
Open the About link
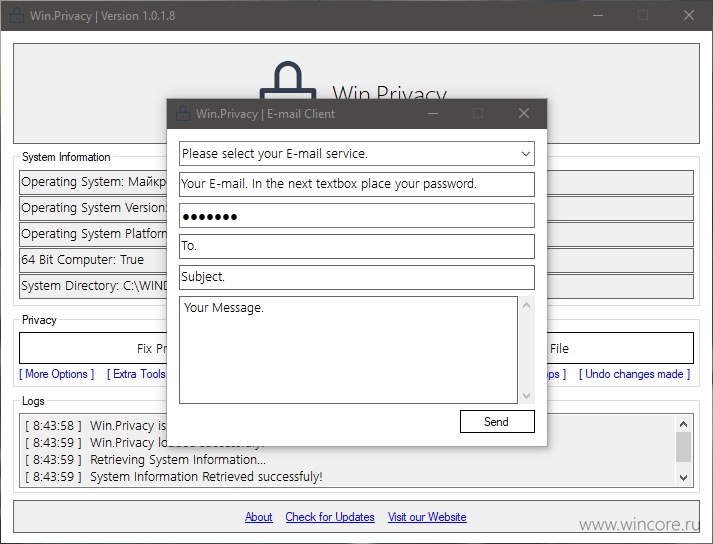point(258,517)
